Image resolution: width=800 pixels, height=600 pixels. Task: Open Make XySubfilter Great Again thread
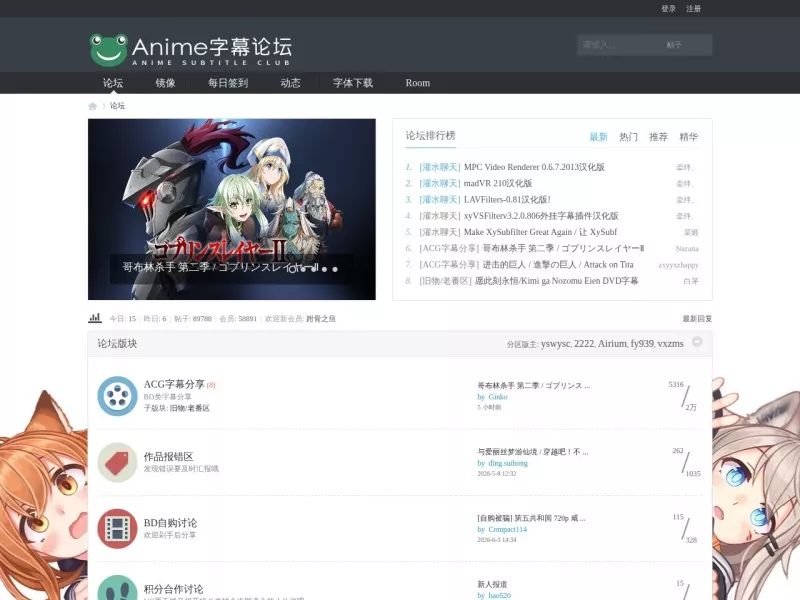pyautogui.click(x=540, y=232)
